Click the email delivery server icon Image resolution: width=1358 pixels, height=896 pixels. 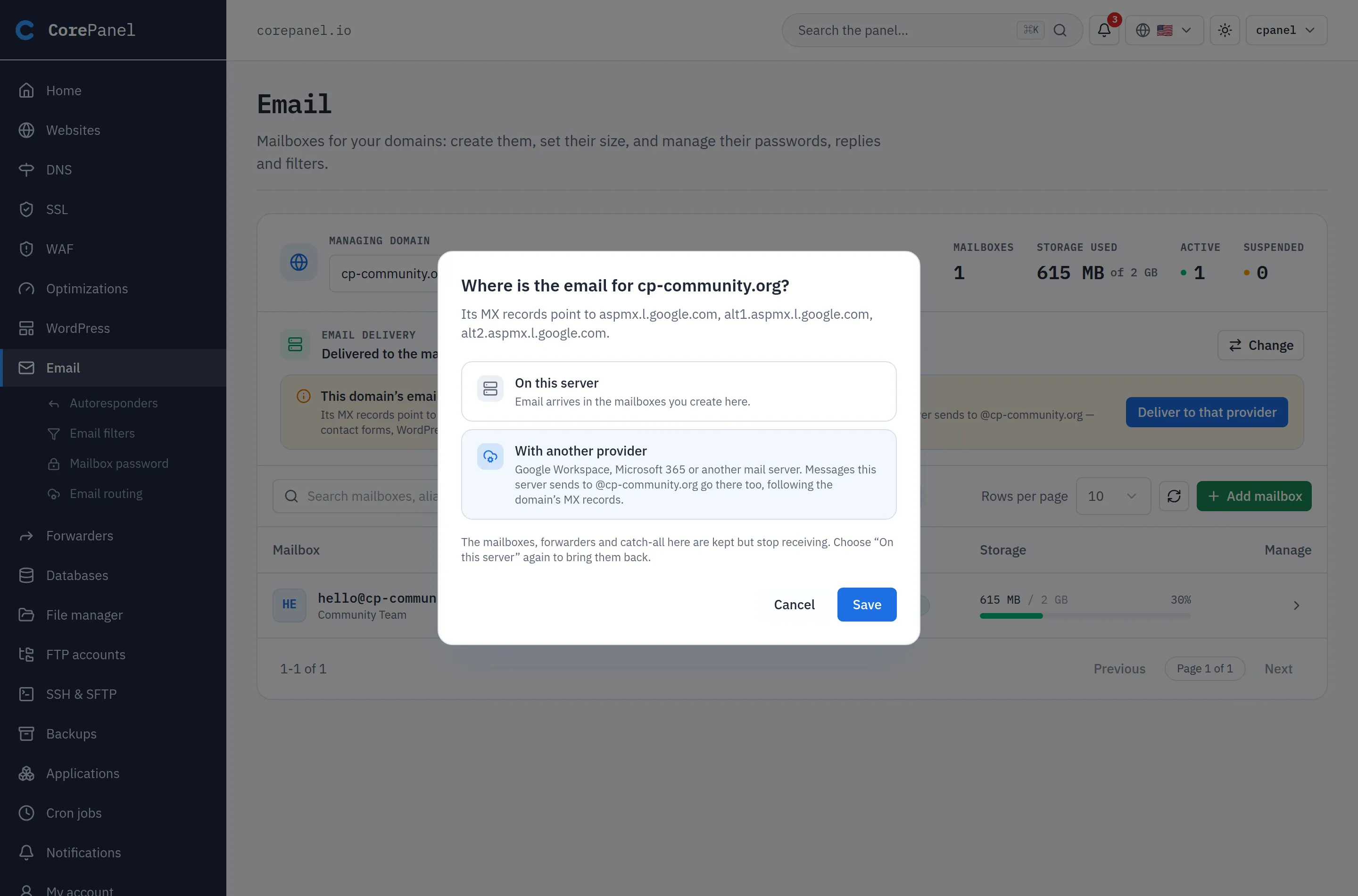[x=295, y=345]
